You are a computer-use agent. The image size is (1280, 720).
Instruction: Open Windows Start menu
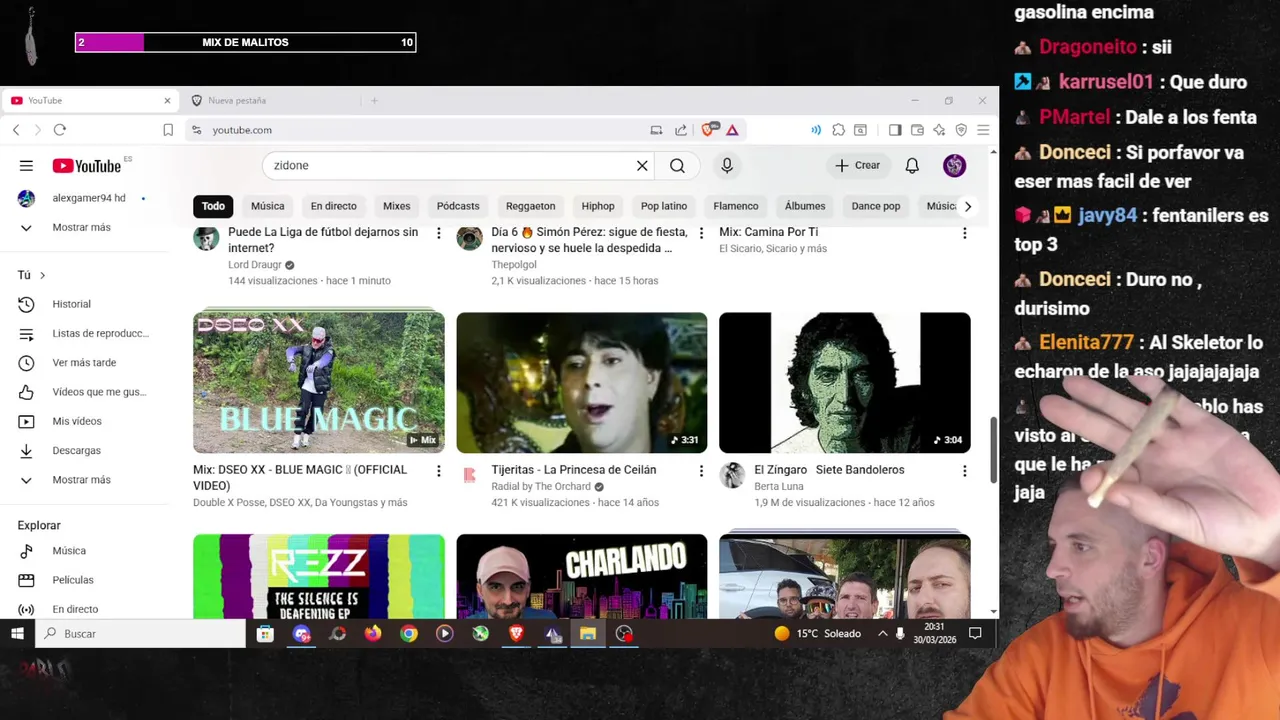click(x=17, y=633)
